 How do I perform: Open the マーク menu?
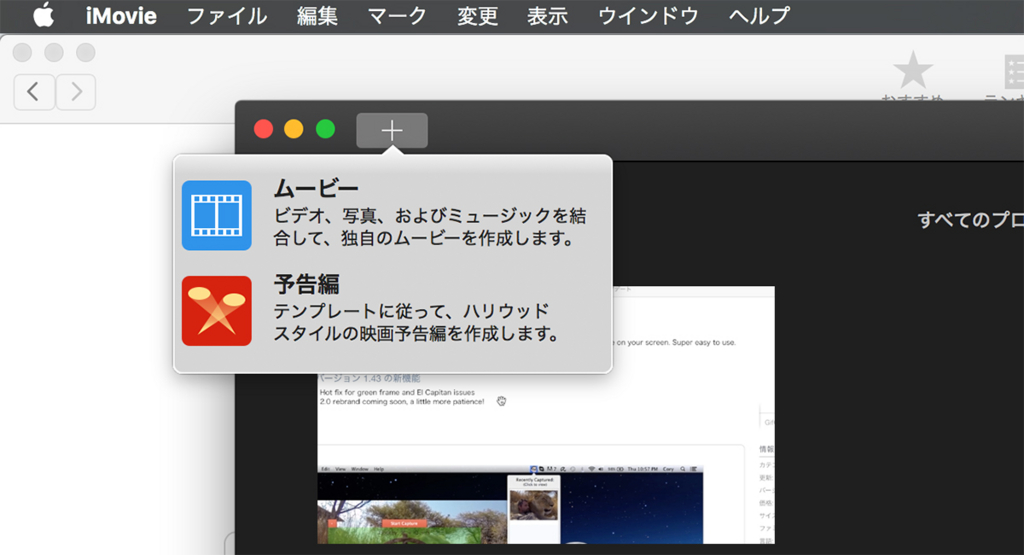click(397, 16)
